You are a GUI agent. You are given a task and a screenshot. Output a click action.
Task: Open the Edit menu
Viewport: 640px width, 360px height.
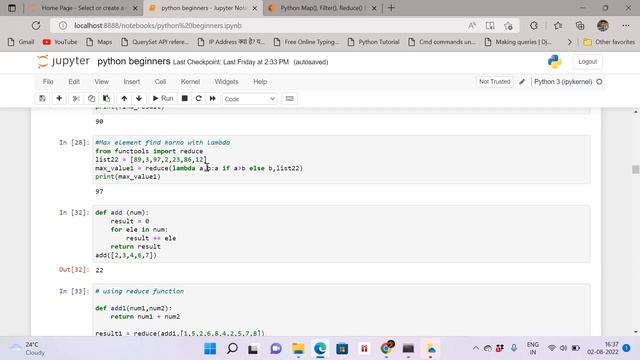[x=74, y=82]
